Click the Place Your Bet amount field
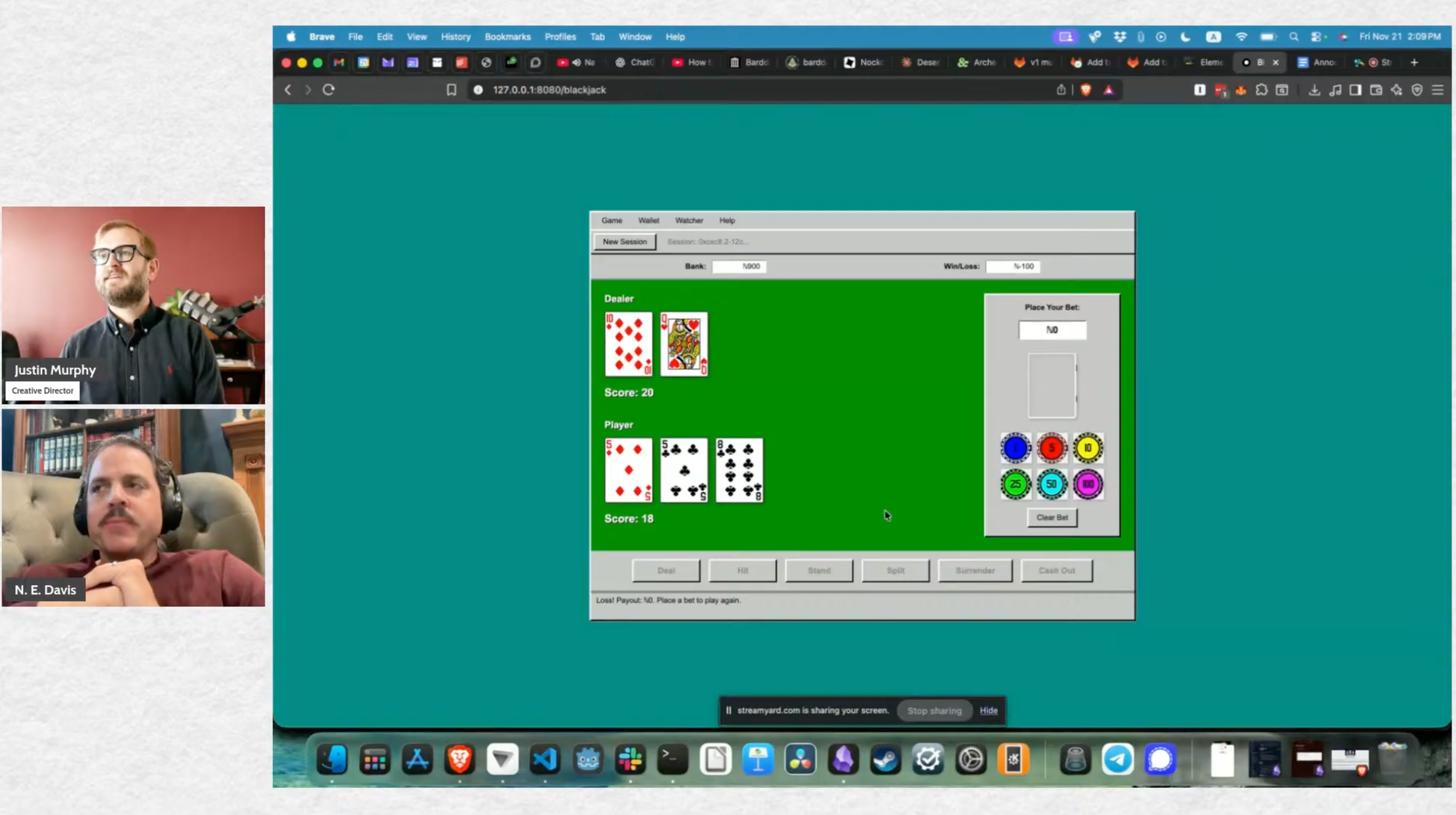The width and height of the screenshot is (1456, 815). [1052, 330]
